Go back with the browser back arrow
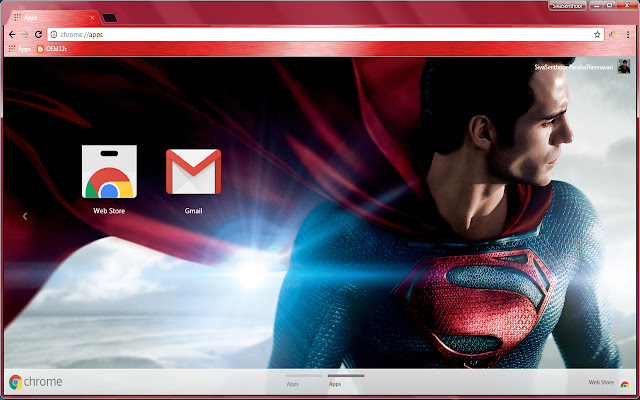This screenshot has height=400, width=640. click(x=12, y=35)
